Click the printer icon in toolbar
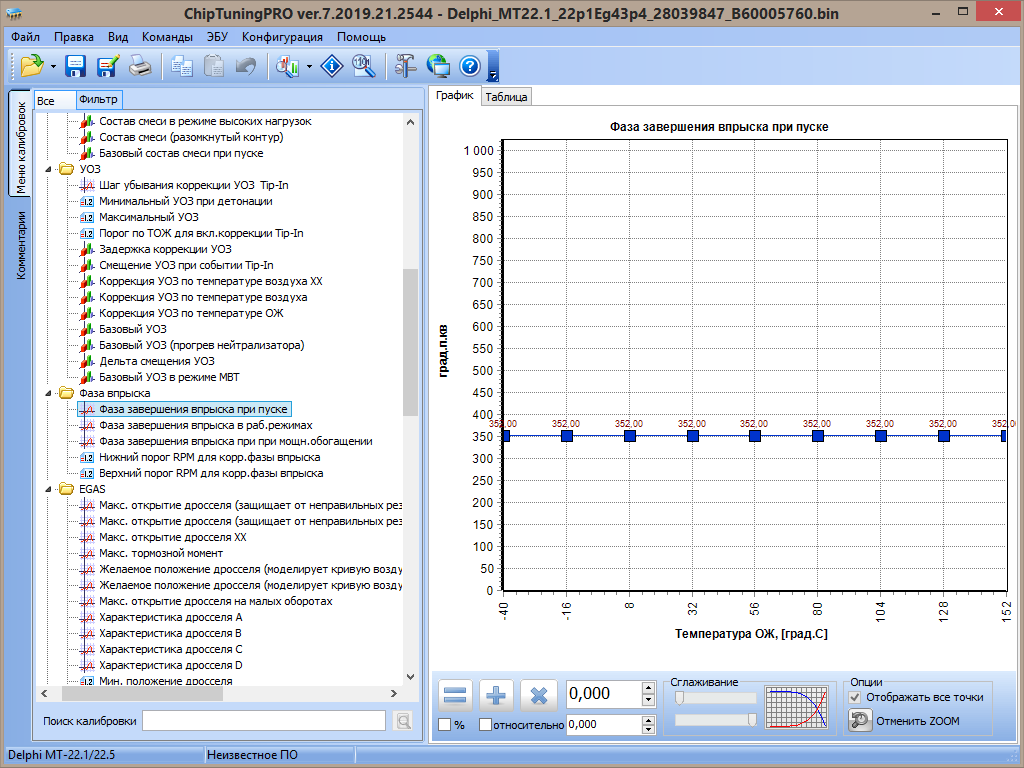Image resolution: width=1024 pixels, height=768 pixels. pyautogui.click(x=142, y=67)
